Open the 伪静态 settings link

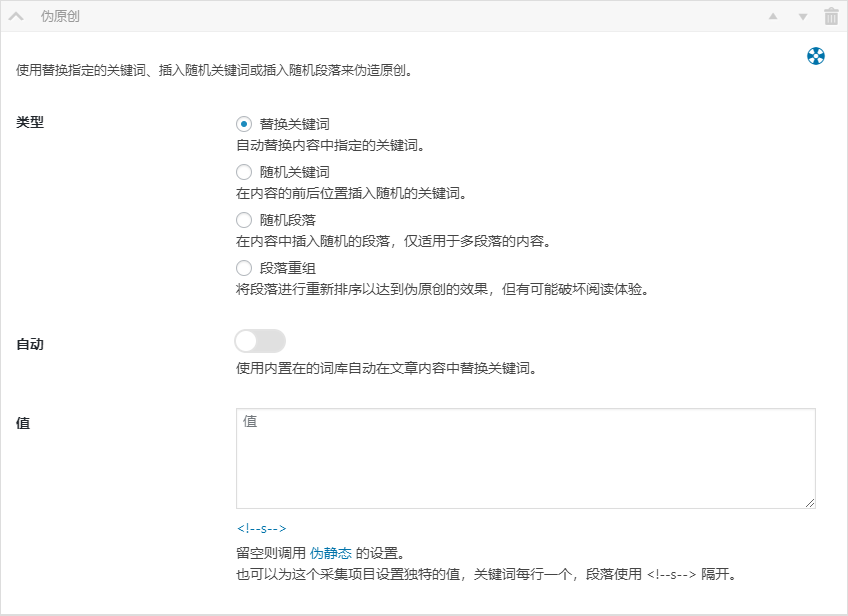pos(331,553)
